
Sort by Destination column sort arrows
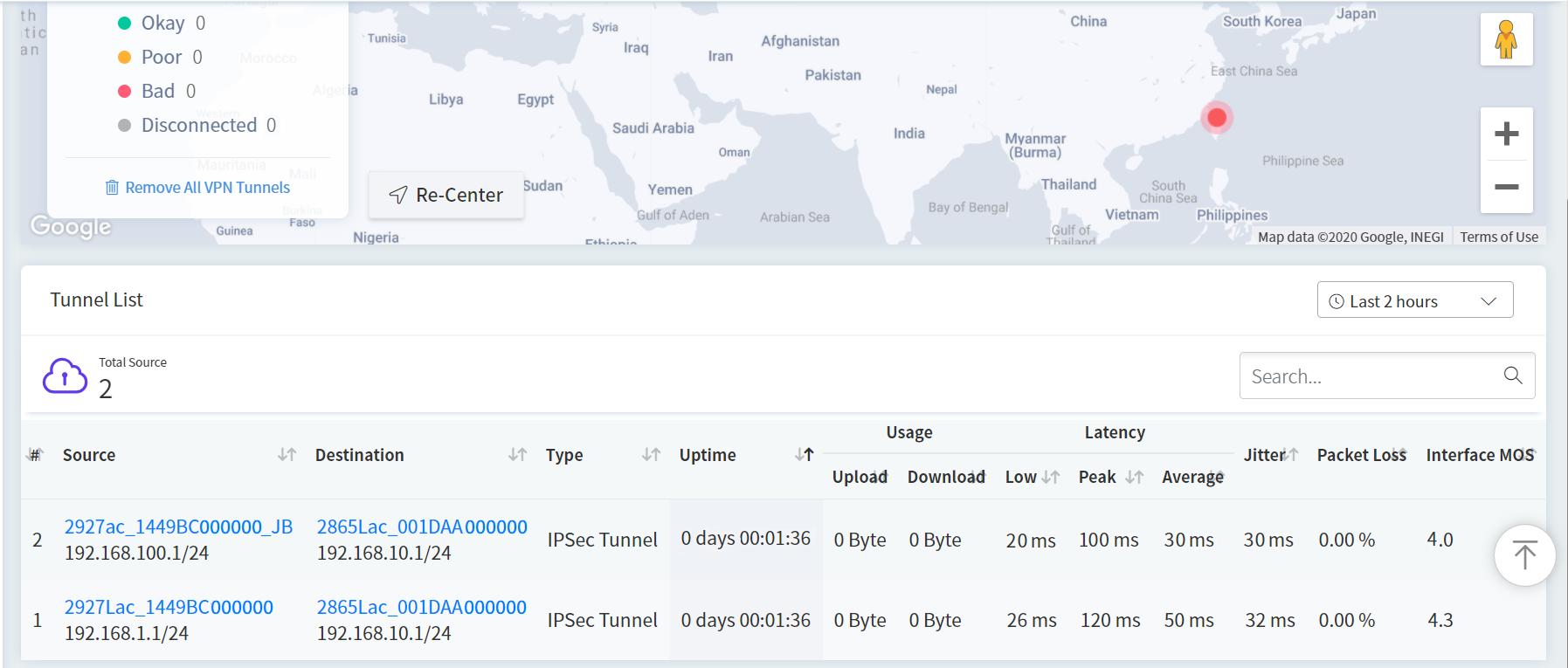[x=517, y=455]
